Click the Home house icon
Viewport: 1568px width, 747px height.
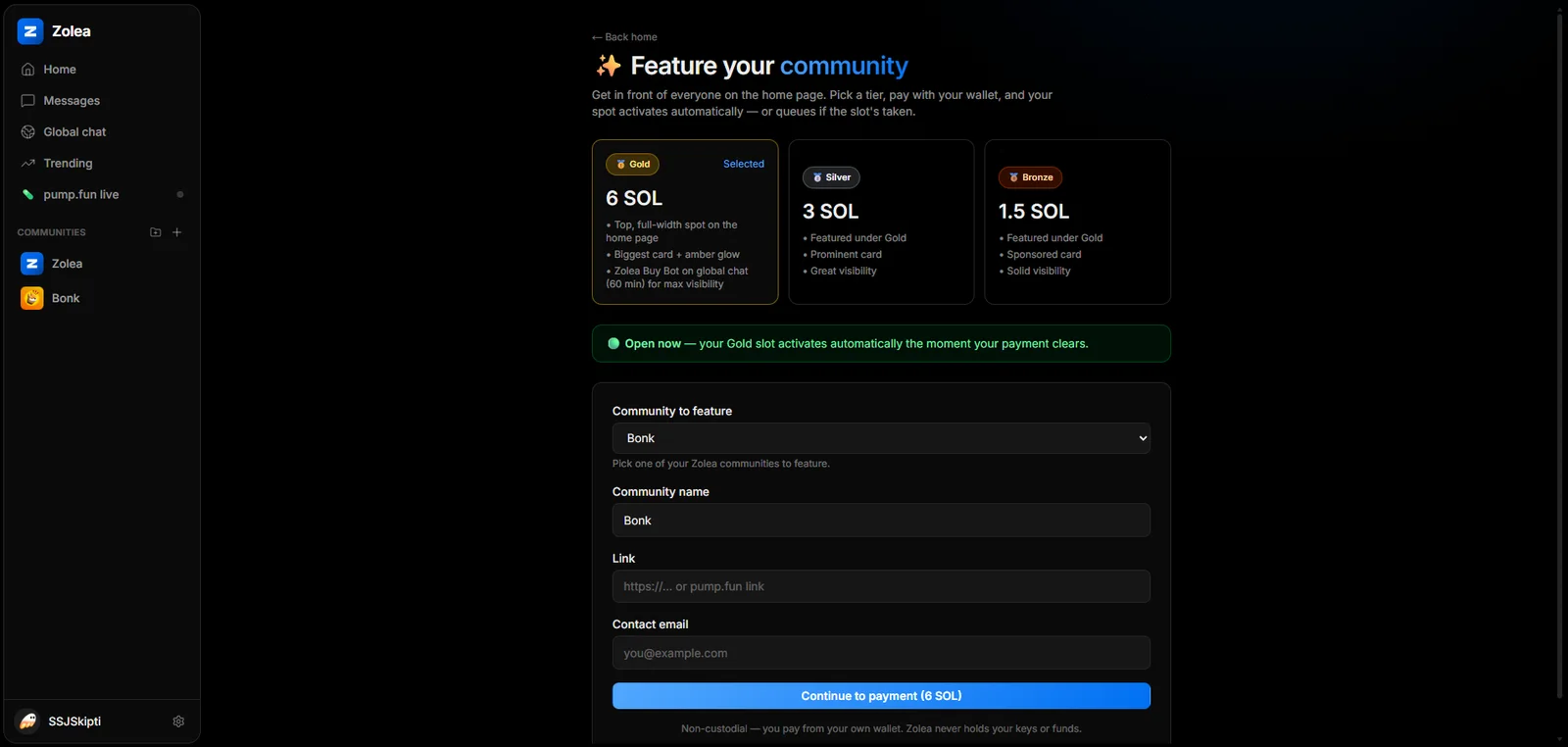pos(28,70)
